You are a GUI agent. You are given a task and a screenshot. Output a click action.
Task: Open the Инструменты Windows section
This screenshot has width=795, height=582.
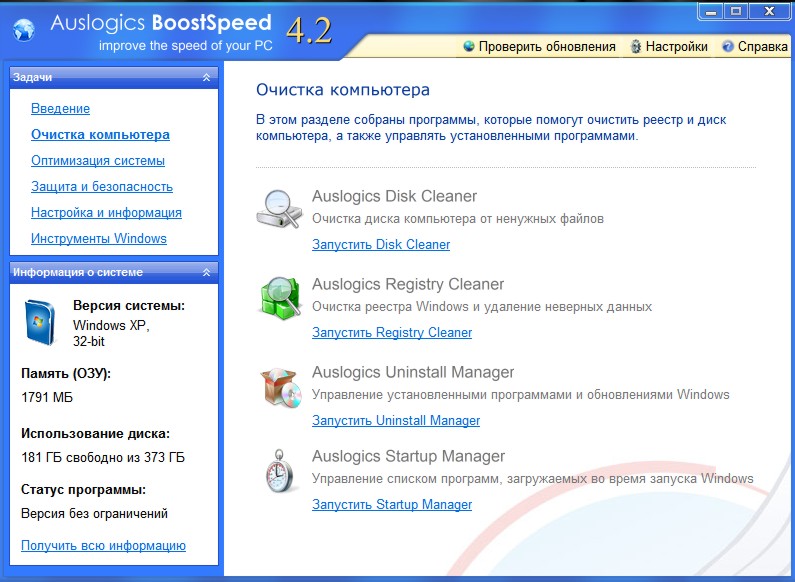pos(99,238)
